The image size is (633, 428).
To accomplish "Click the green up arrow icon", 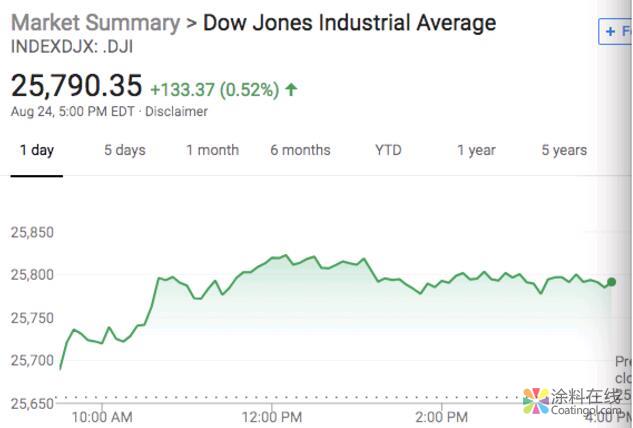I will tap(291, 90).
